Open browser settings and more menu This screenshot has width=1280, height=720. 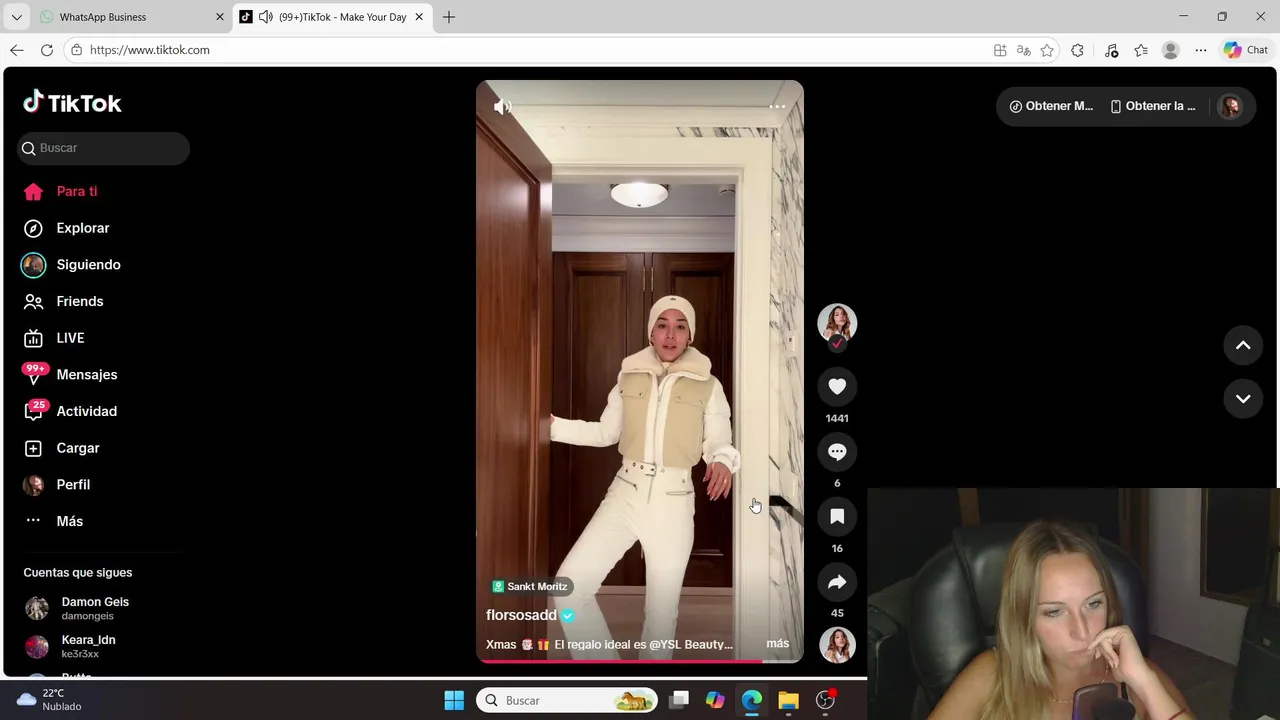click(1201, 50)
